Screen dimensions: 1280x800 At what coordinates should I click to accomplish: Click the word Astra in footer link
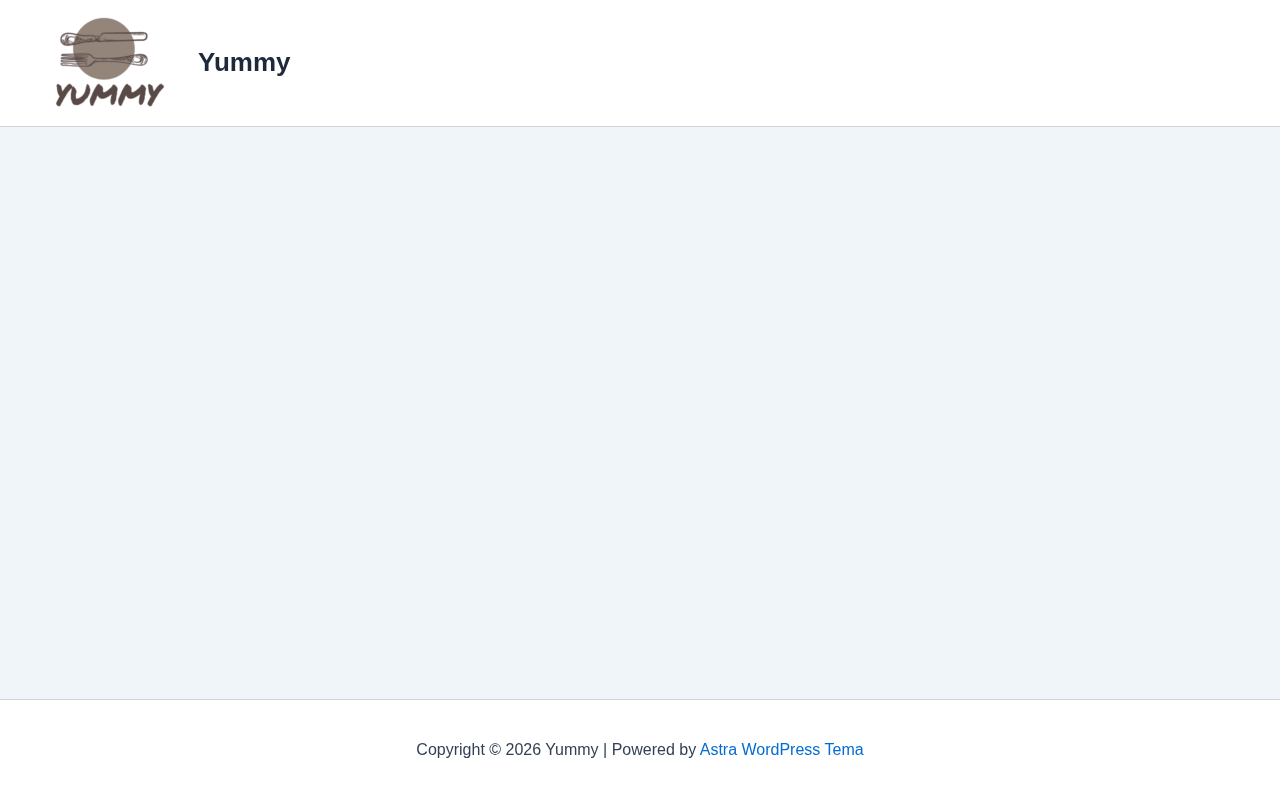pyautogui.click(x=718, y=750)
